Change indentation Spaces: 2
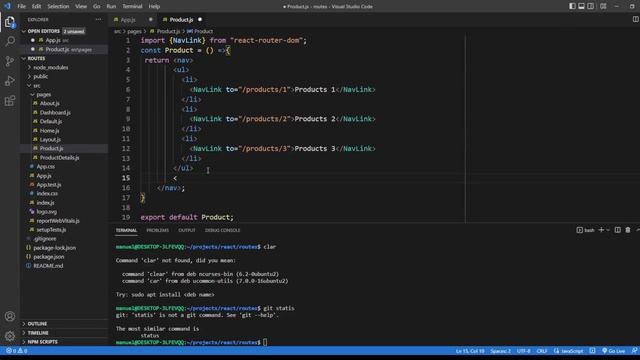640x360 pixels. click(x=500, y=351)
